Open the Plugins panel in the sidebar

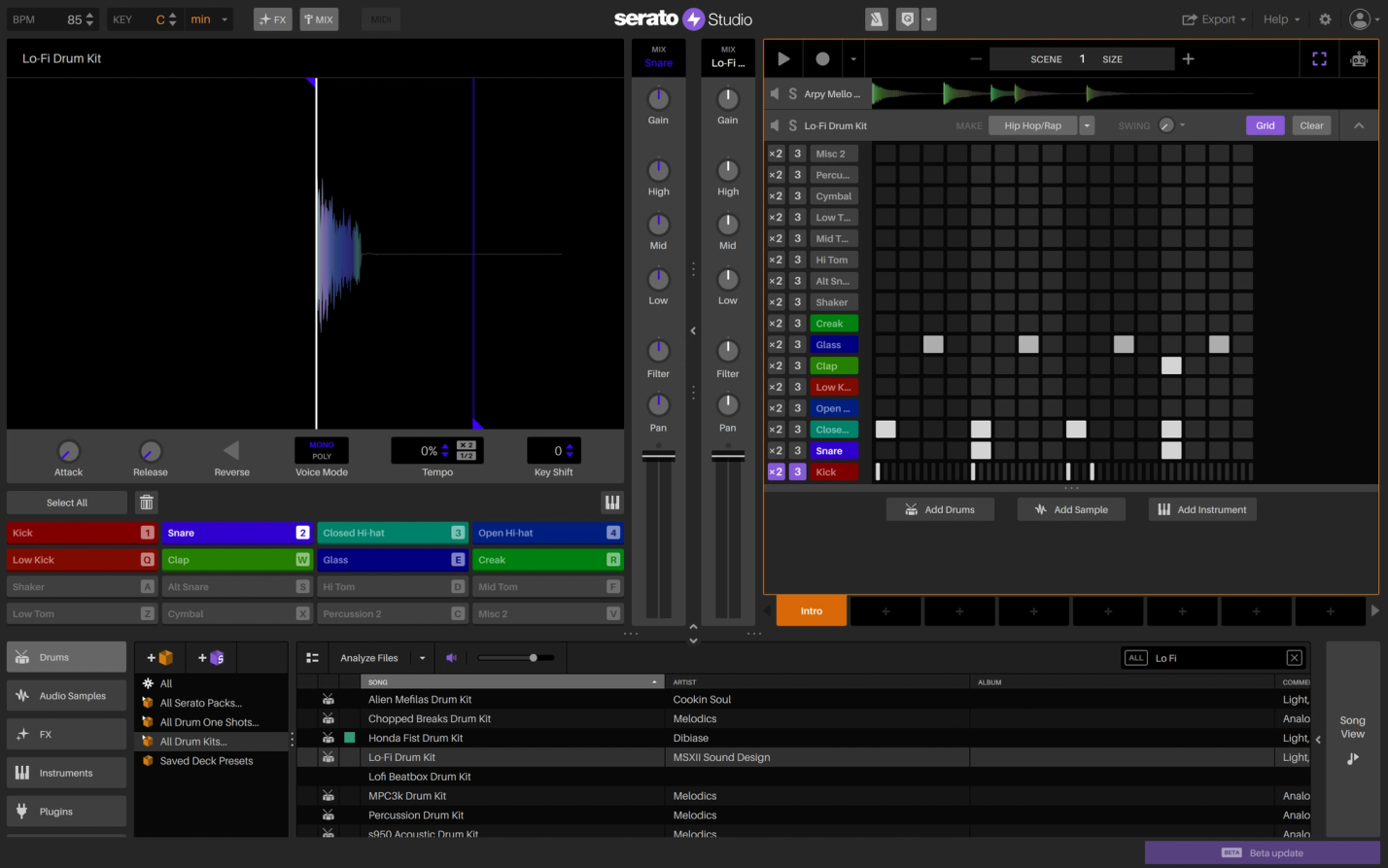pyautogui.click(x=66, y=811)
